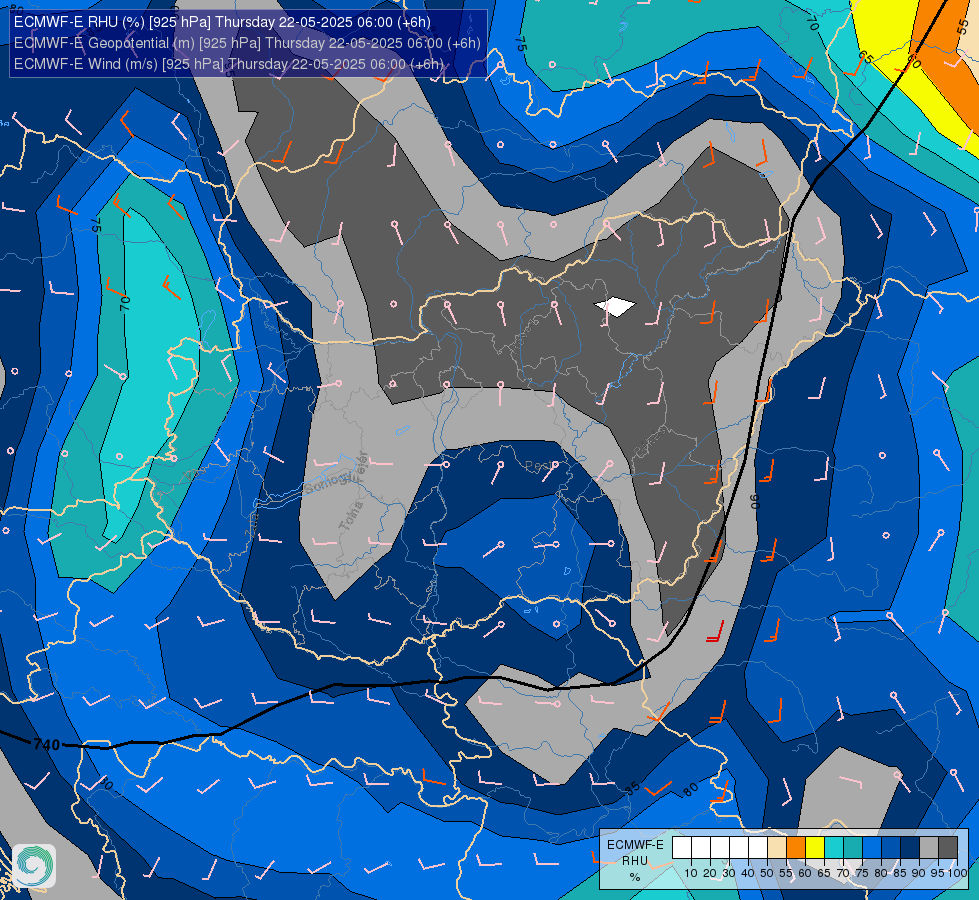Click the 55 humidity contour label

coord(963,26)
